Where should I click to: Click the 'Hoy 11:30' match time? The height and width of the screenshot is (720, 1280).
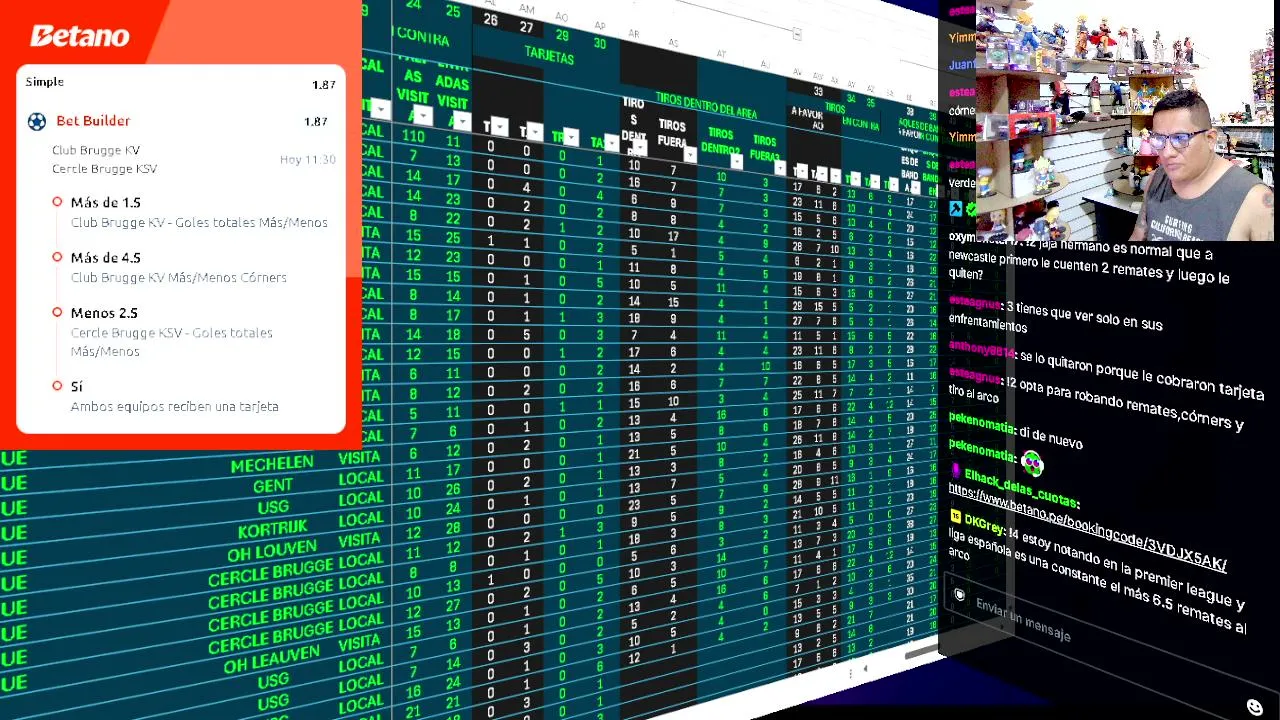click(307, 160)
